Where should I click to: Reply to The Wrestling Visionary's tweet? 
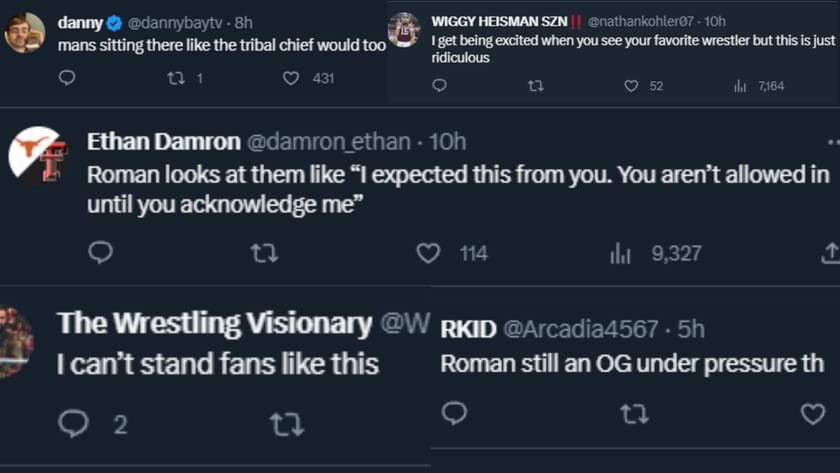(x=73, y=423)
